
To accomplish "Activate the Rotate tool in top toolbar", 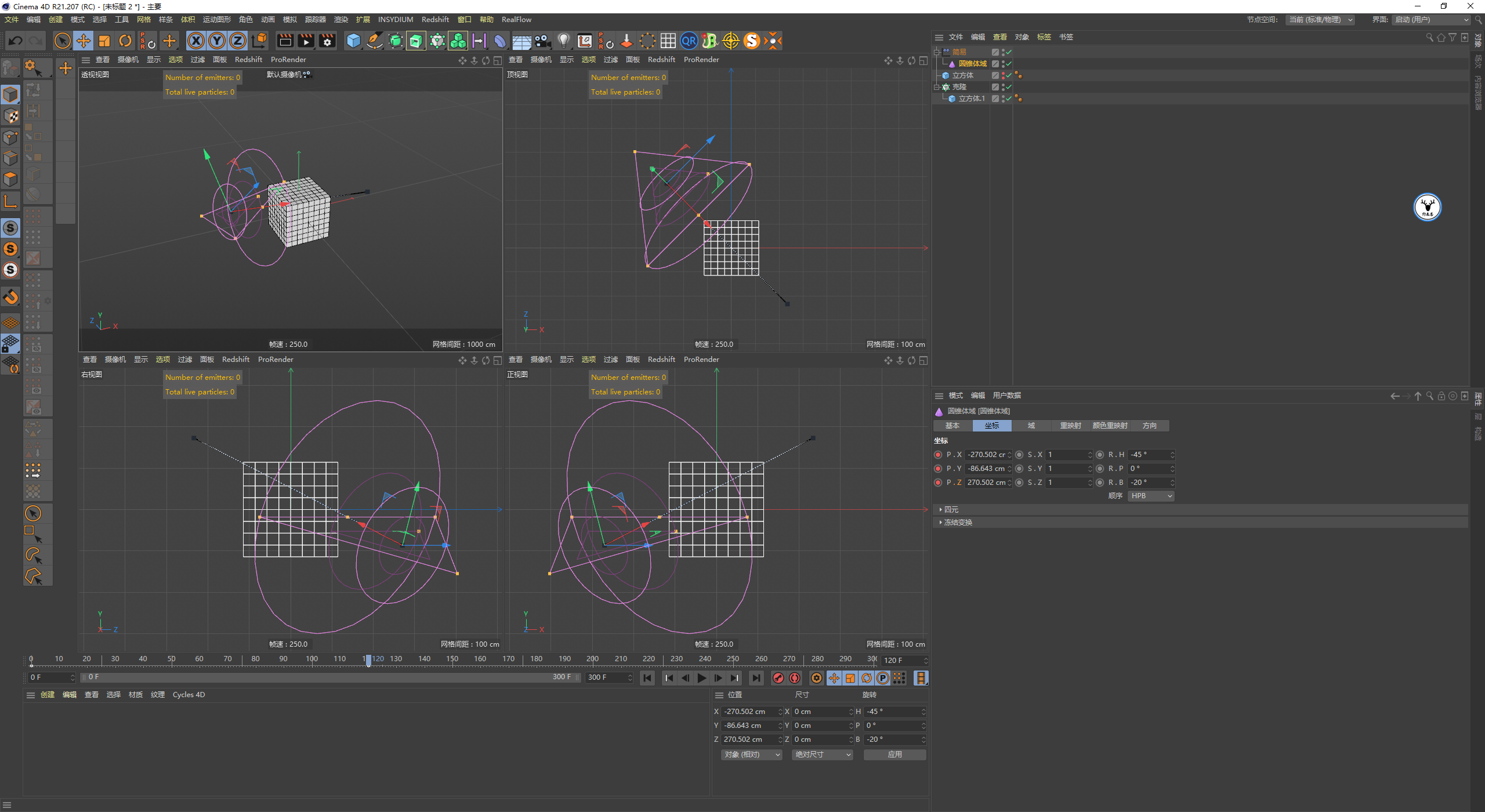I will point(125,41).
